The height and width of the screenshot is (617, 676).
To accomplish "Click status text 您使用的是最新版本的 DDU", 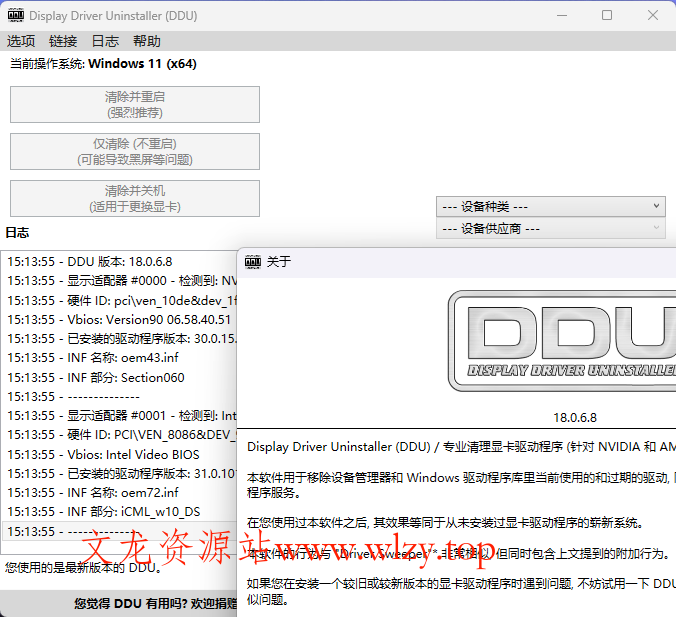I will pos(83,568).
